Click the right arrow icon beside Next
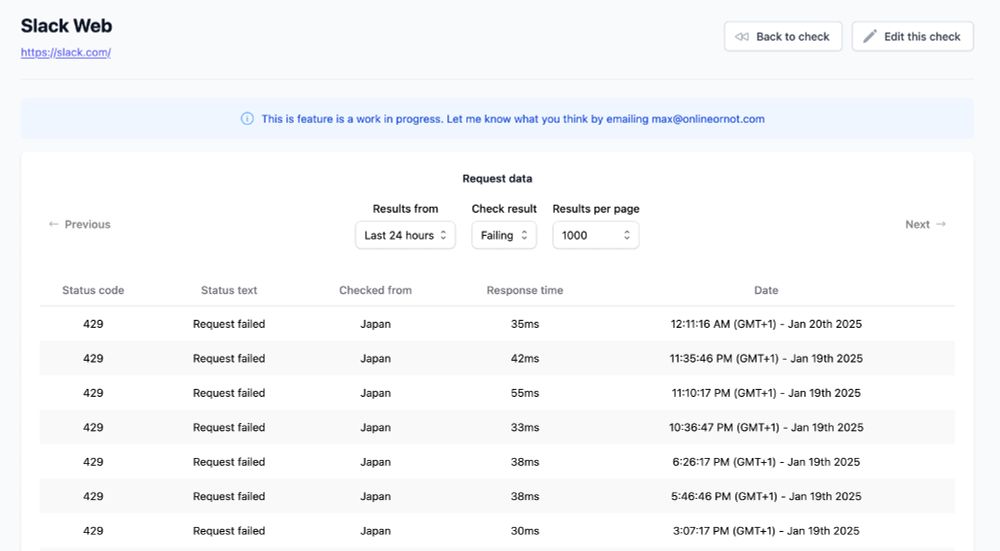Viewport: 1000px width, 551px height. coord(941,225)
